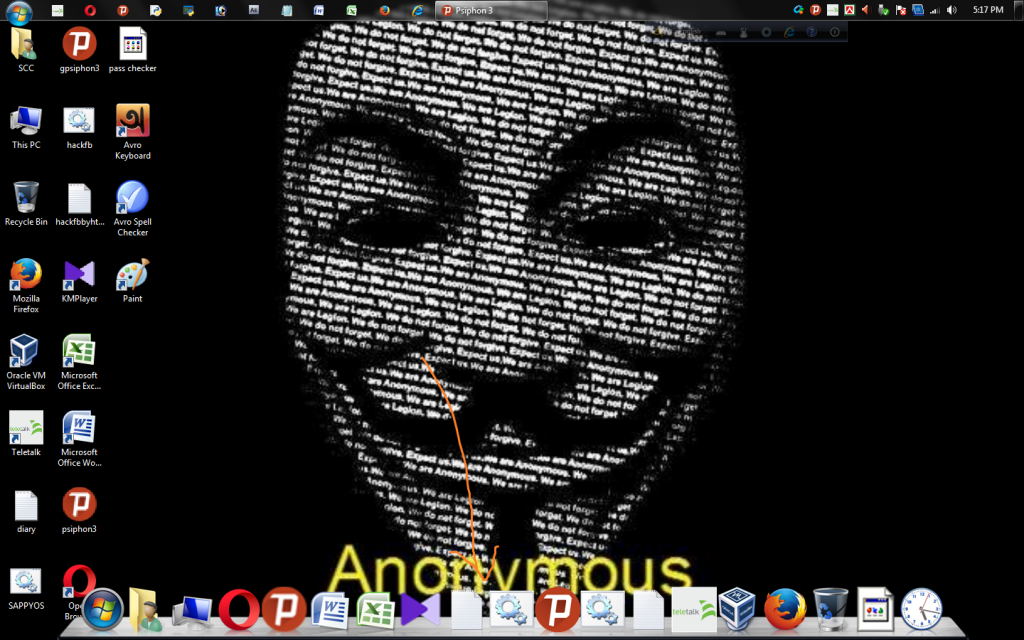Viewport: 1024px width, 640px height.
Task: Click the help question mark on the Avro bar
Action: point(812,31)
